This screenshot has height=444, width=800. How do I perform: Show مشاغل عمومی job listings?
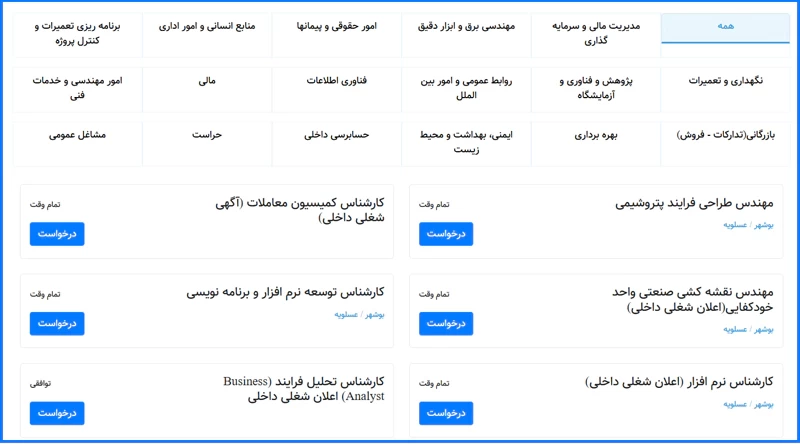(x=78, y=133)
